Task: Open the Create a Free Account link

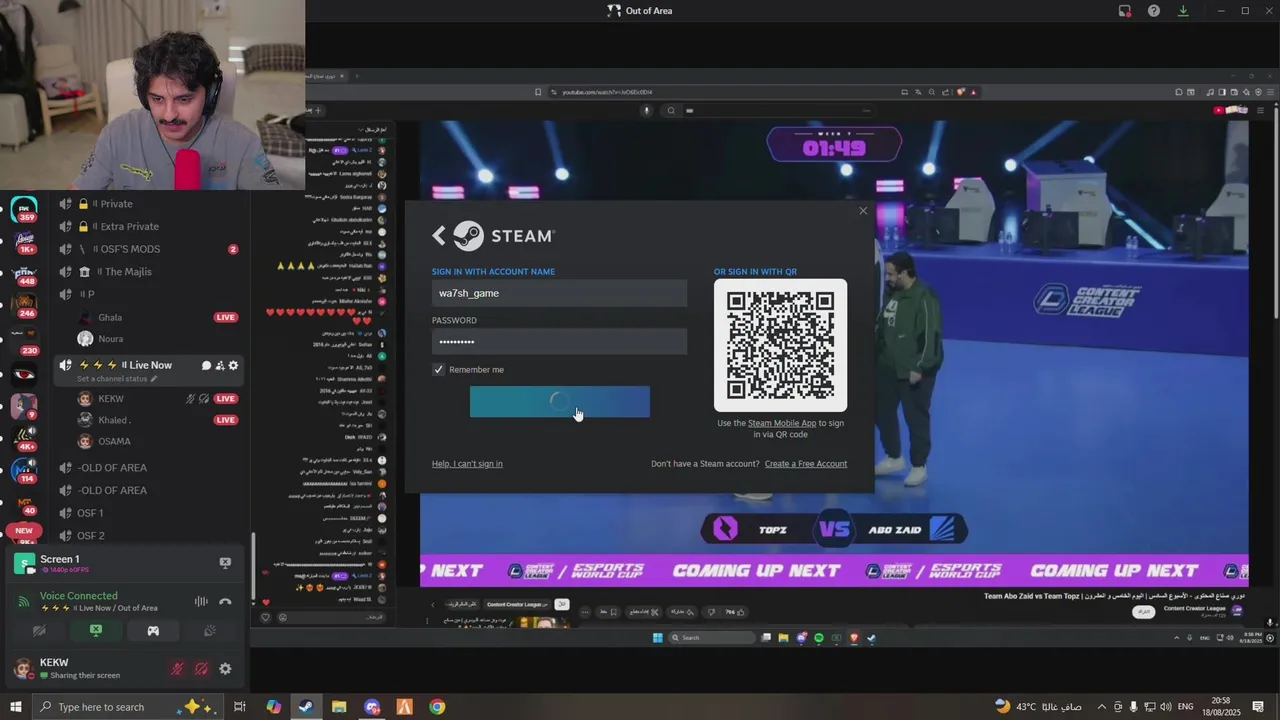Action: [x=806, y=464]
